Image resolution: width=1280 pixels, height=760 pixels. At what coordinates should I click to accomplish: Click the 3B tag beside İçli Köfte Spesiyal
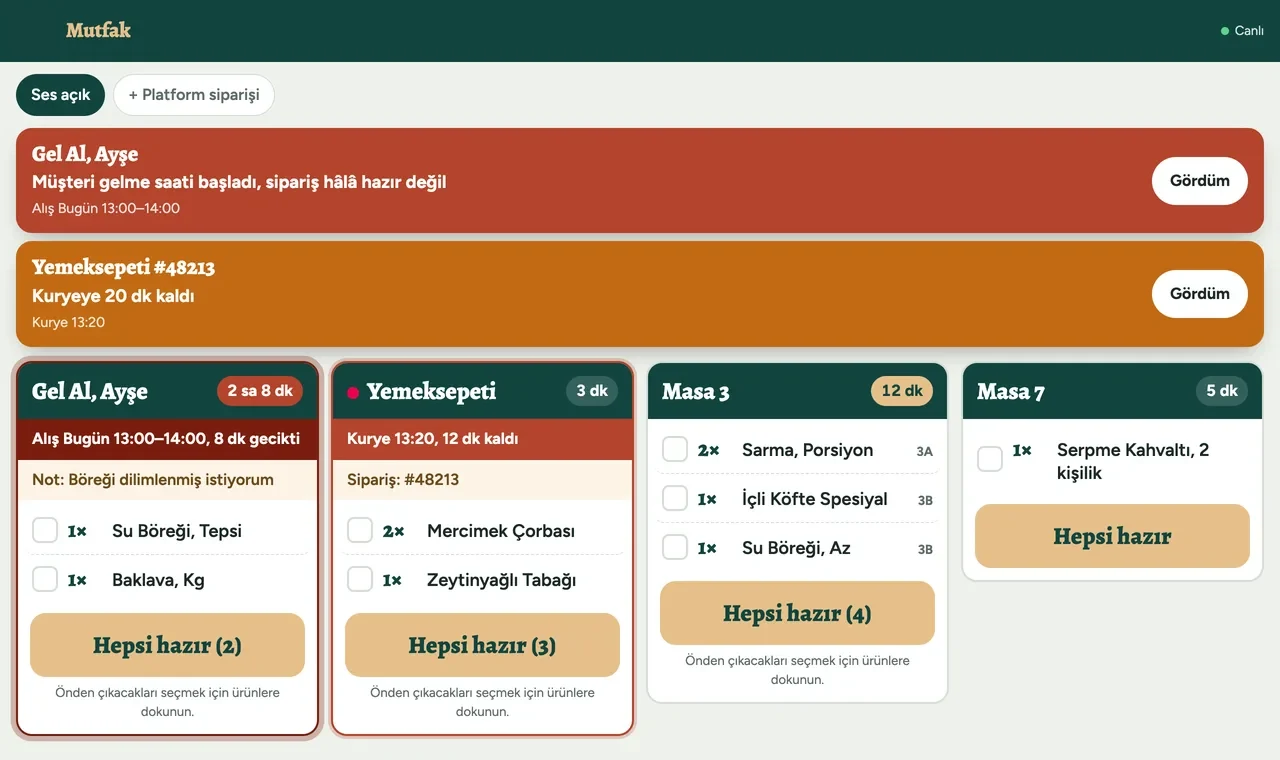click(x=925, y=500)
